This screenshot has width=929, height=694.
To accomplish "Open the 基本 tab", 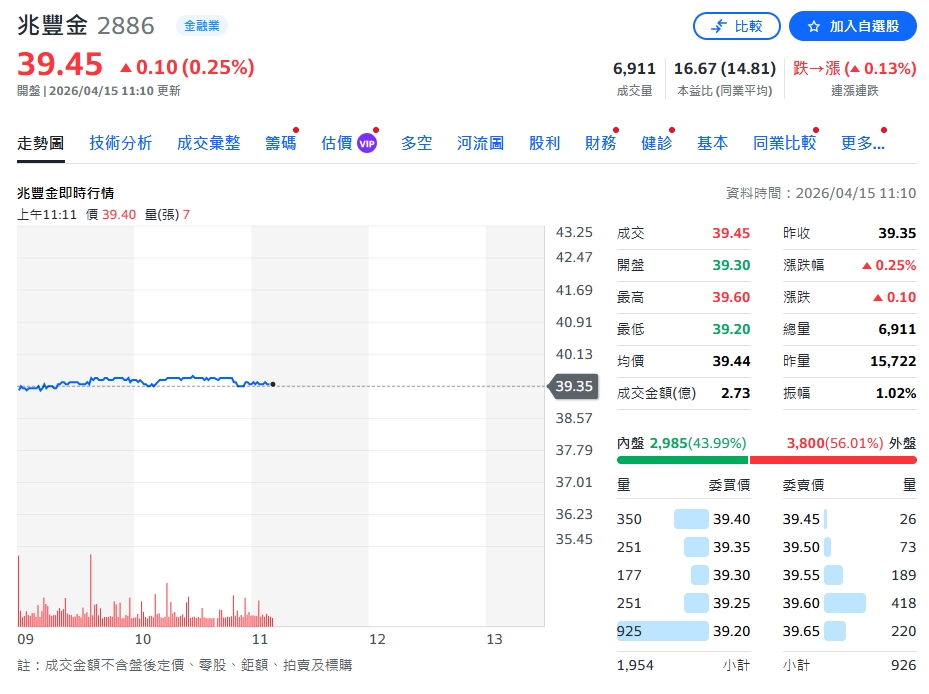I will click(x=712, y=142).
